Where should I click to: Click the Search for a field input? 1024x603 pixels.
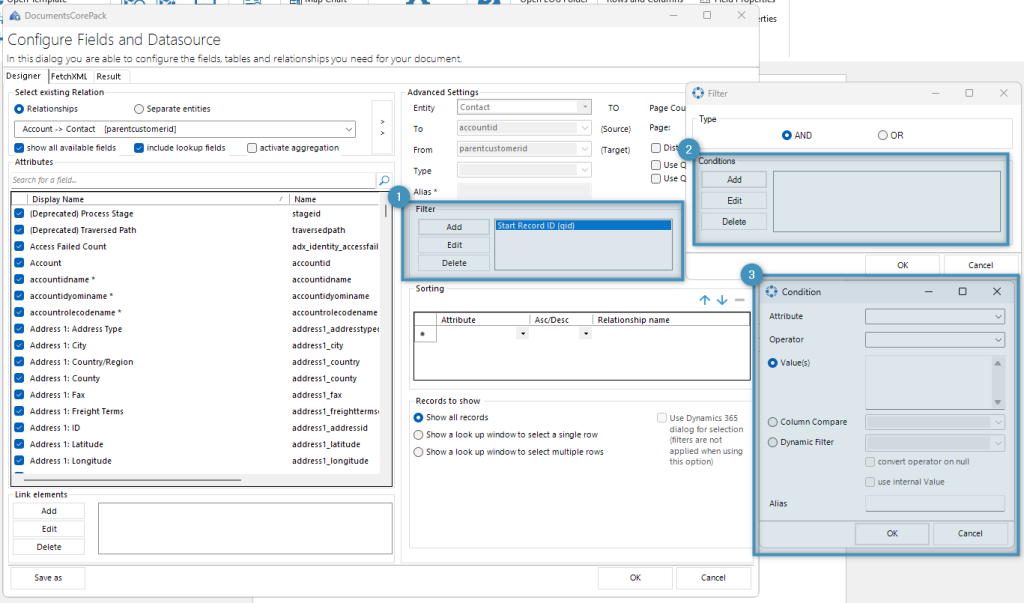193,180
